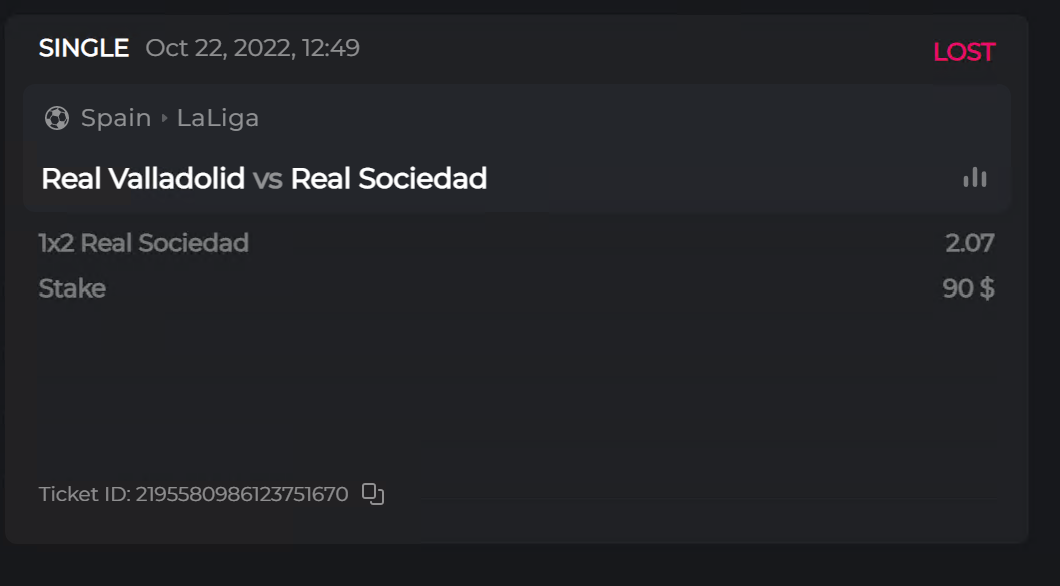Select the Real Sociedad team in match title
This screenshot has width=1060, height=586.
[388, 179]
